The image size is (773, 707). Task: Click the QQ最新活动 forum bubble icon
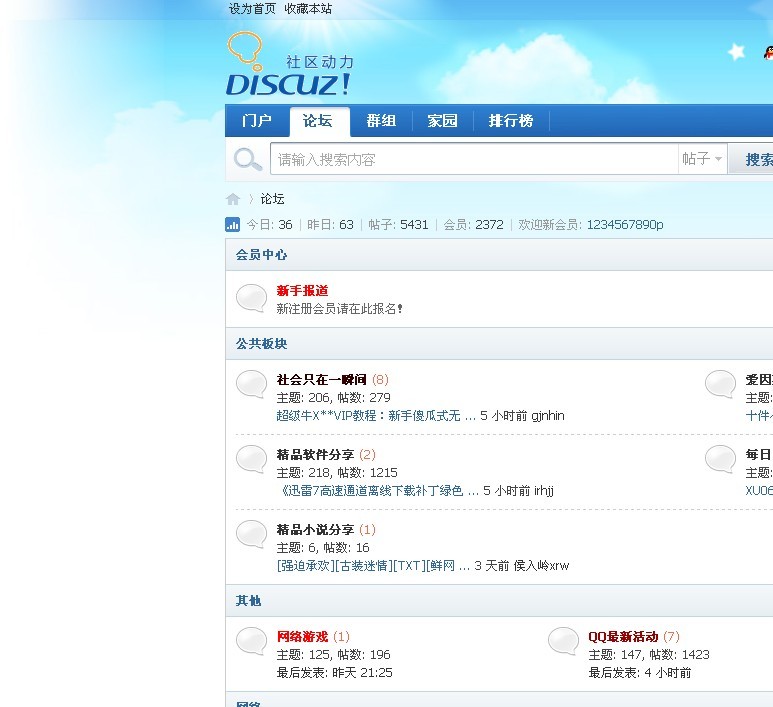pyautogui.click(x=563, y=641)
